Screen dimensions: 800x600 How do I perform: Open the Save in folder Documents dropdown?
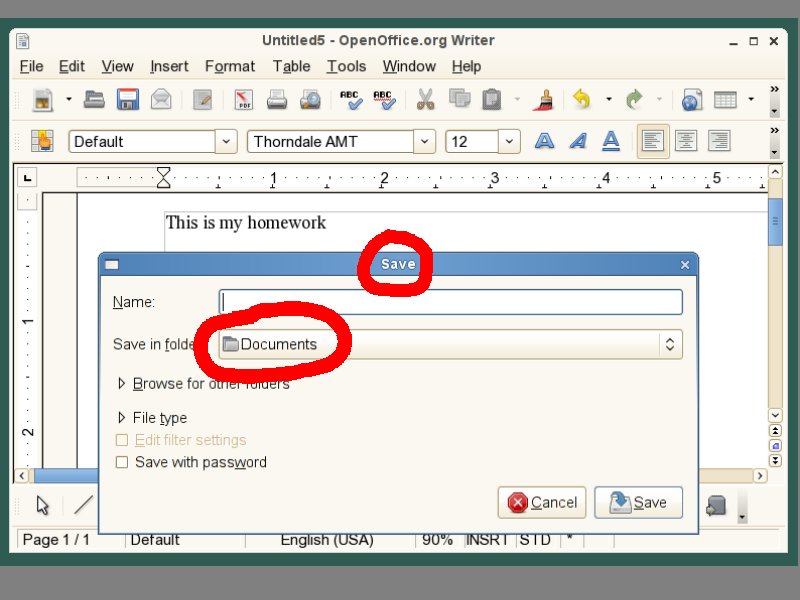[x=450, y=344]
